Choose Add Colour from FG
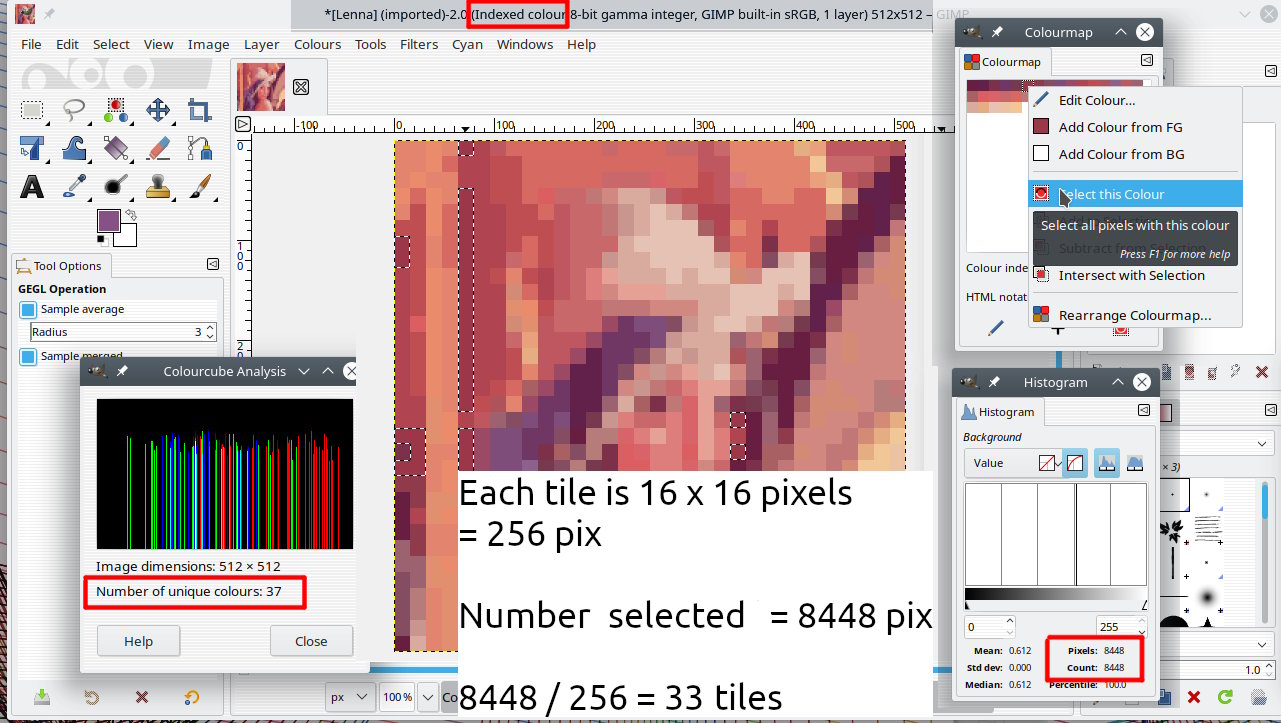 pos(1135,127)
